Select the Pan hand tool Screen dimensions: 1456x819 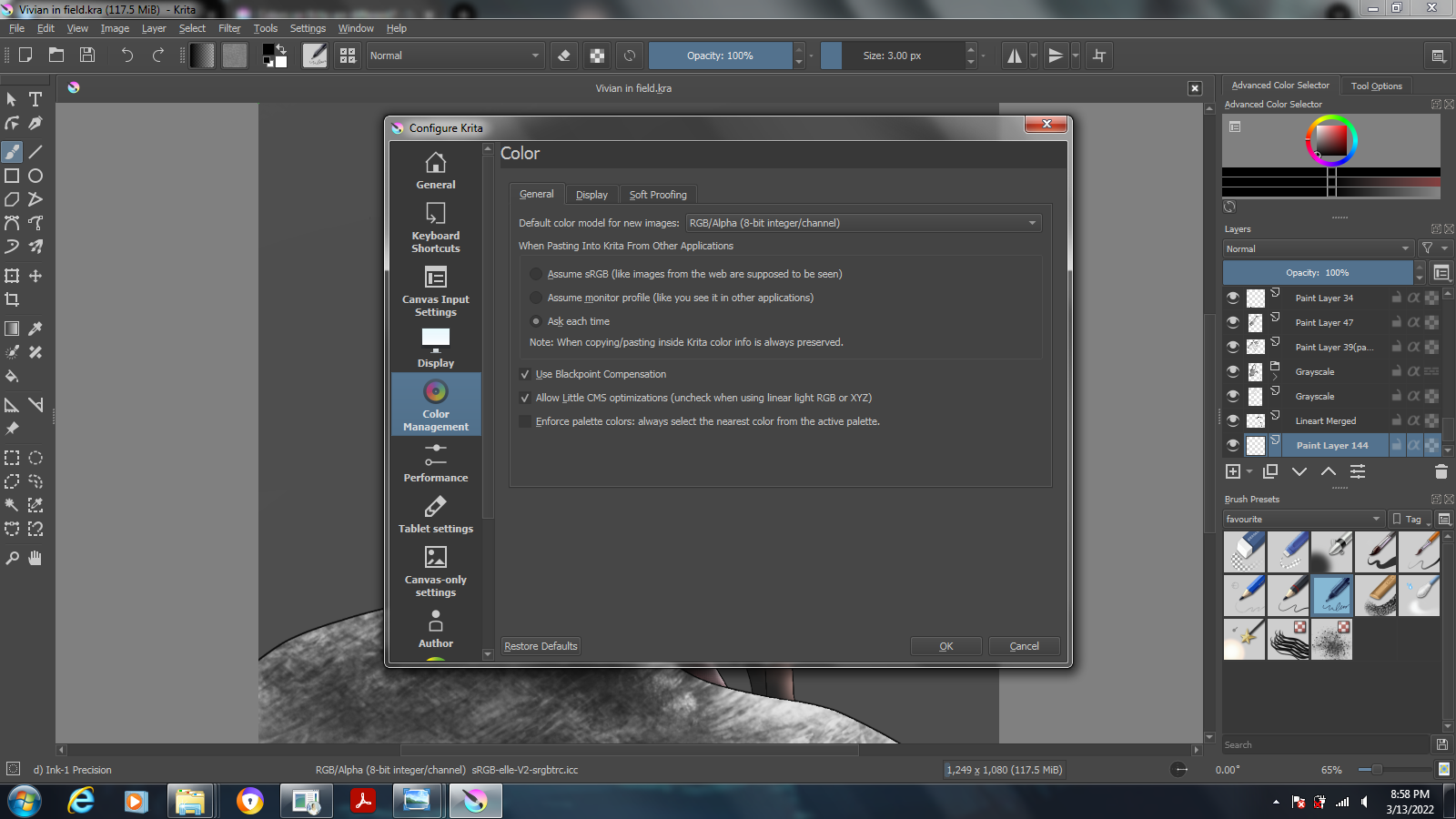click(35, 558)
